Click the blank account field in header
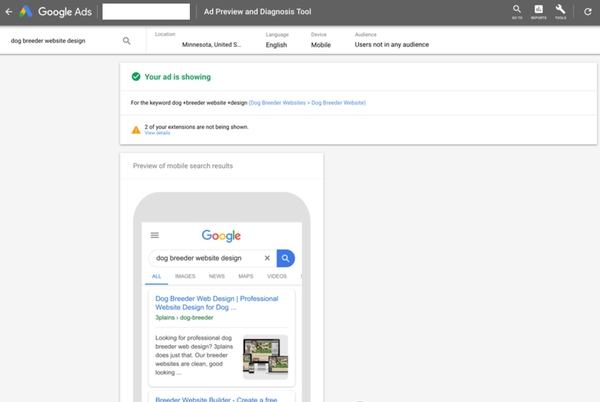 click(x=146, y=12)
